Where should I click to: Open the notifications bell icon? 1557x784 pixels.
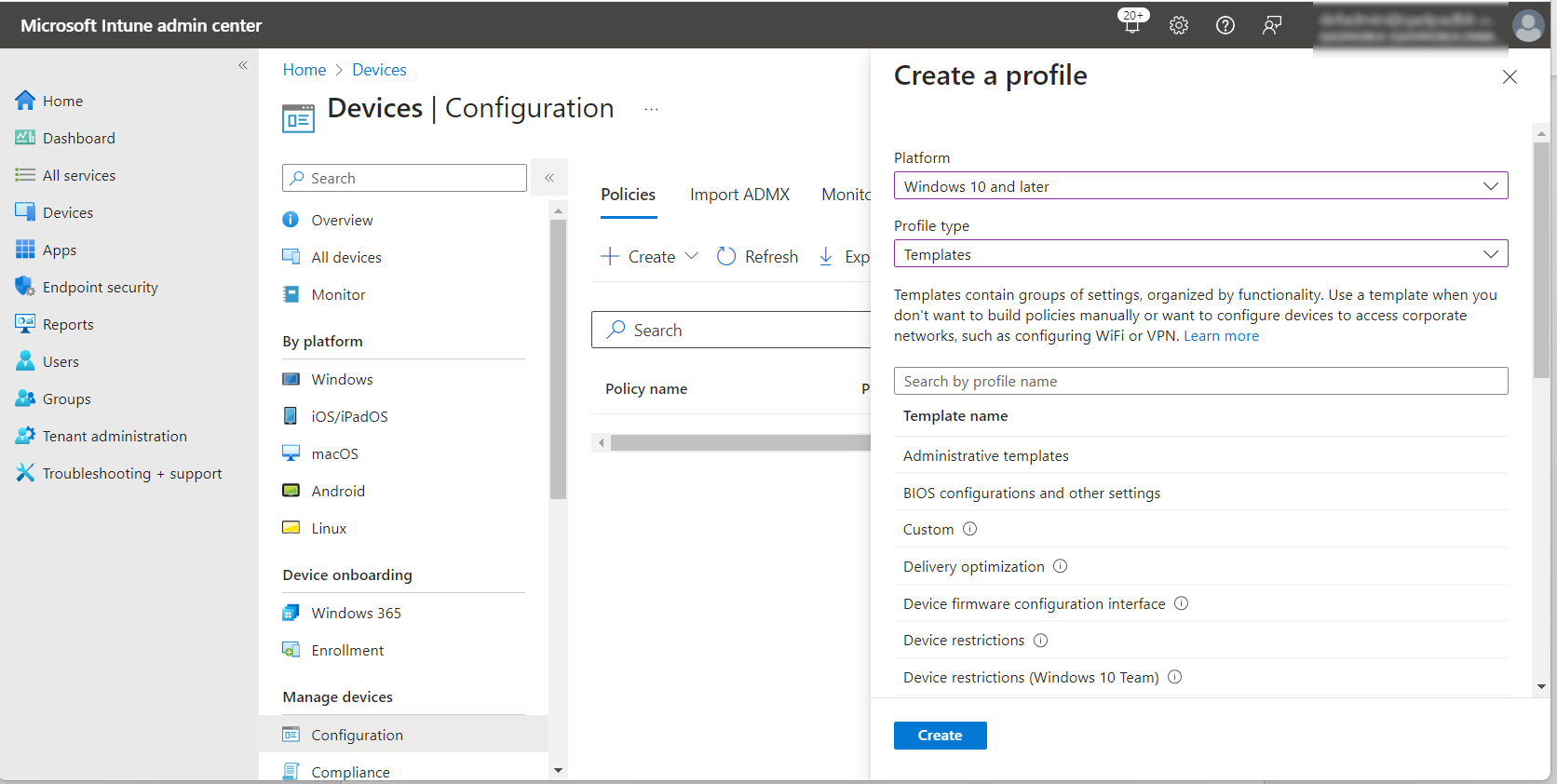[1131, 25]
